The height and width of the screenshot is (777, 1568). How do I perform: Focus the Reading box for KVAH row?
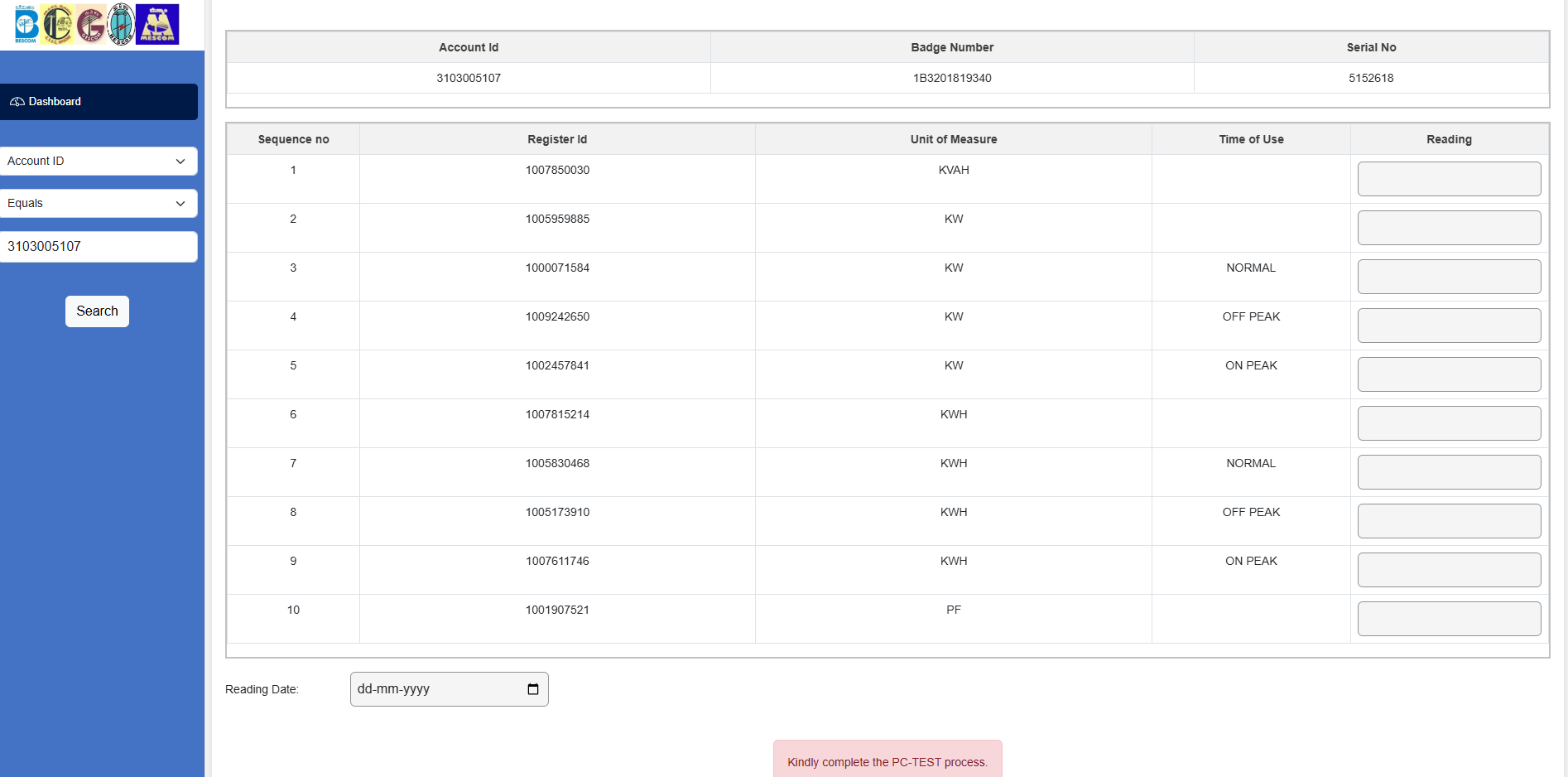tap(1449, 179)
